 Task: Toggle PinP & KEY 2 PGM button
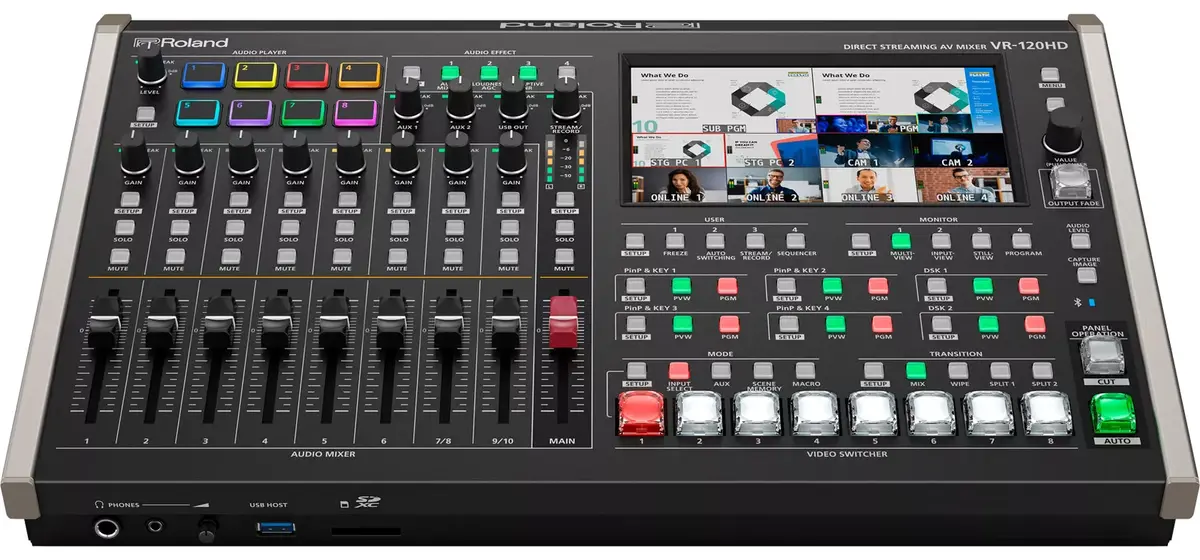878,286
